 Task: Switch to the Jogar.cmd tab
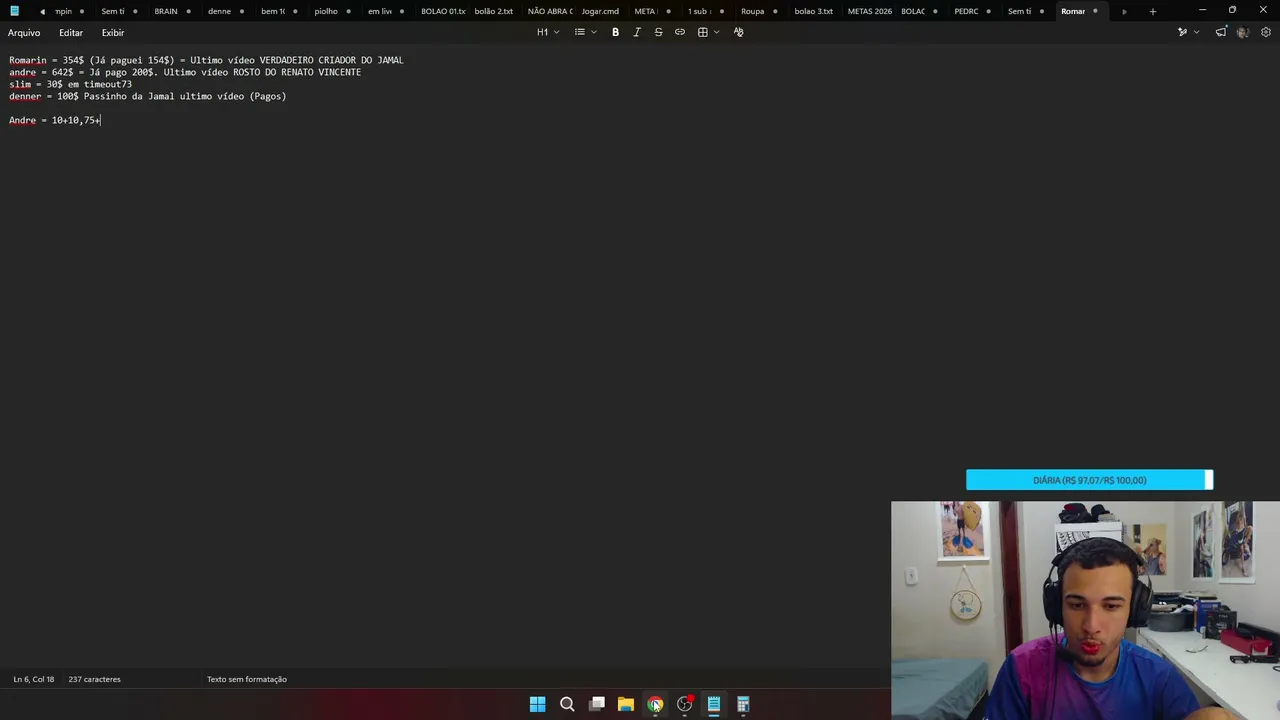pyautogui.click(x=600, y=11)
